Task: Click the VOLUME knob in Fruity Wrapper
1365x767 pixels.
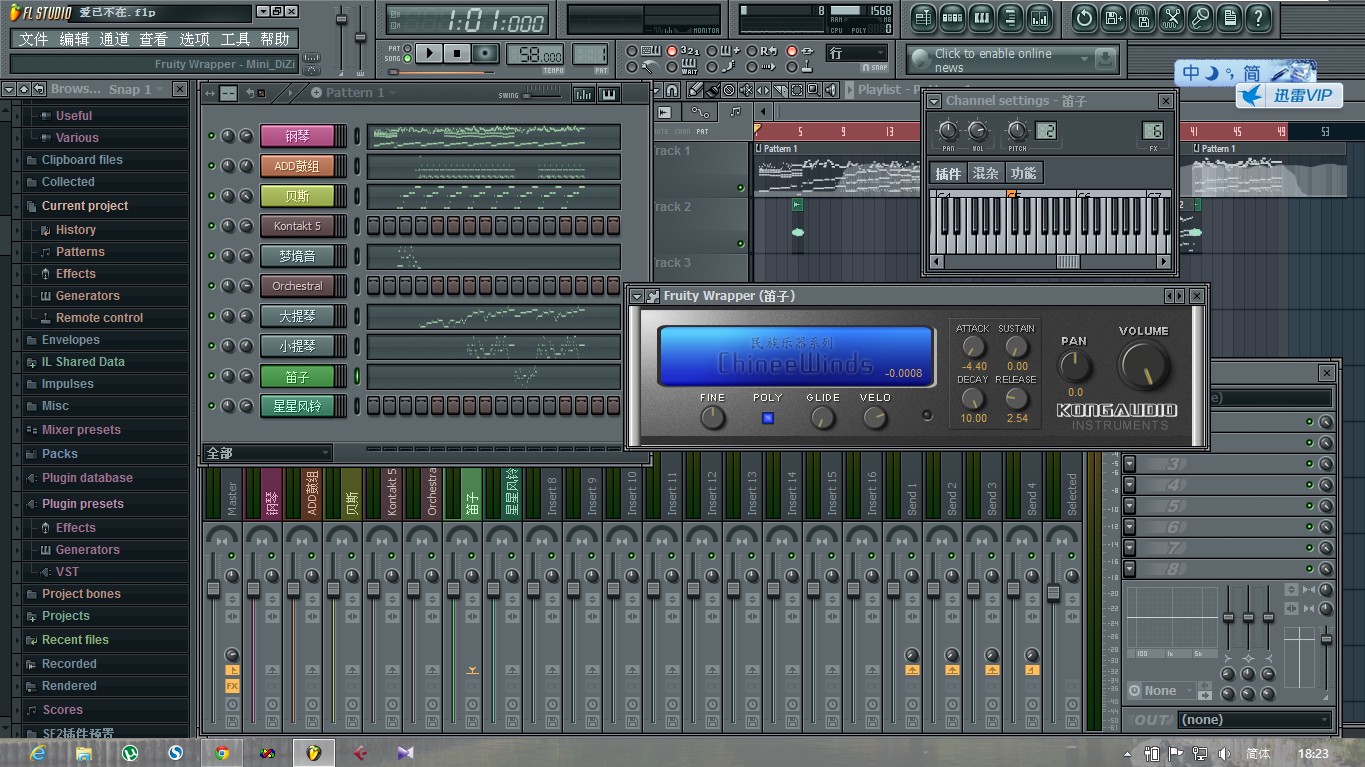Action: tap(1144, 365)
